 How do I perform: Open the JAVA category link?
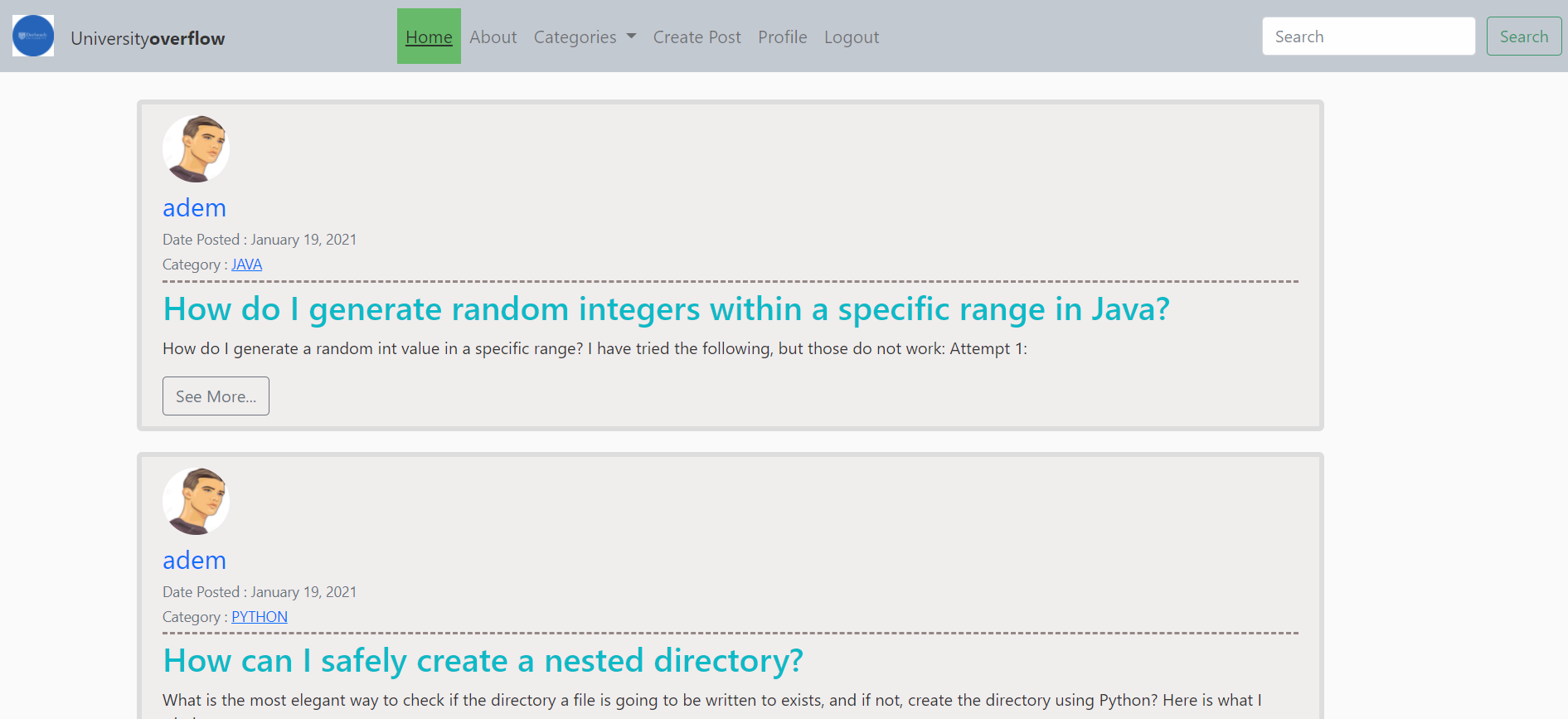click(246, 265)
